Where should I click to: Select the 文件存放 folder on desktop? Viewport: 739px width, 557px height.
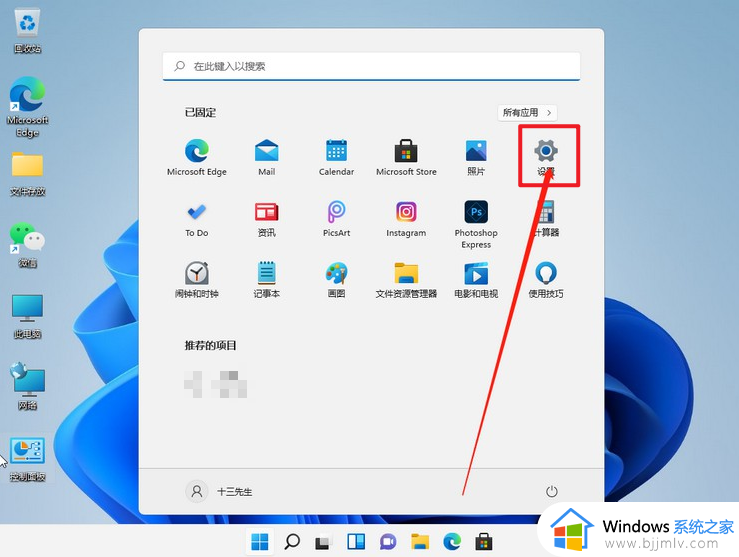point(27,174)
